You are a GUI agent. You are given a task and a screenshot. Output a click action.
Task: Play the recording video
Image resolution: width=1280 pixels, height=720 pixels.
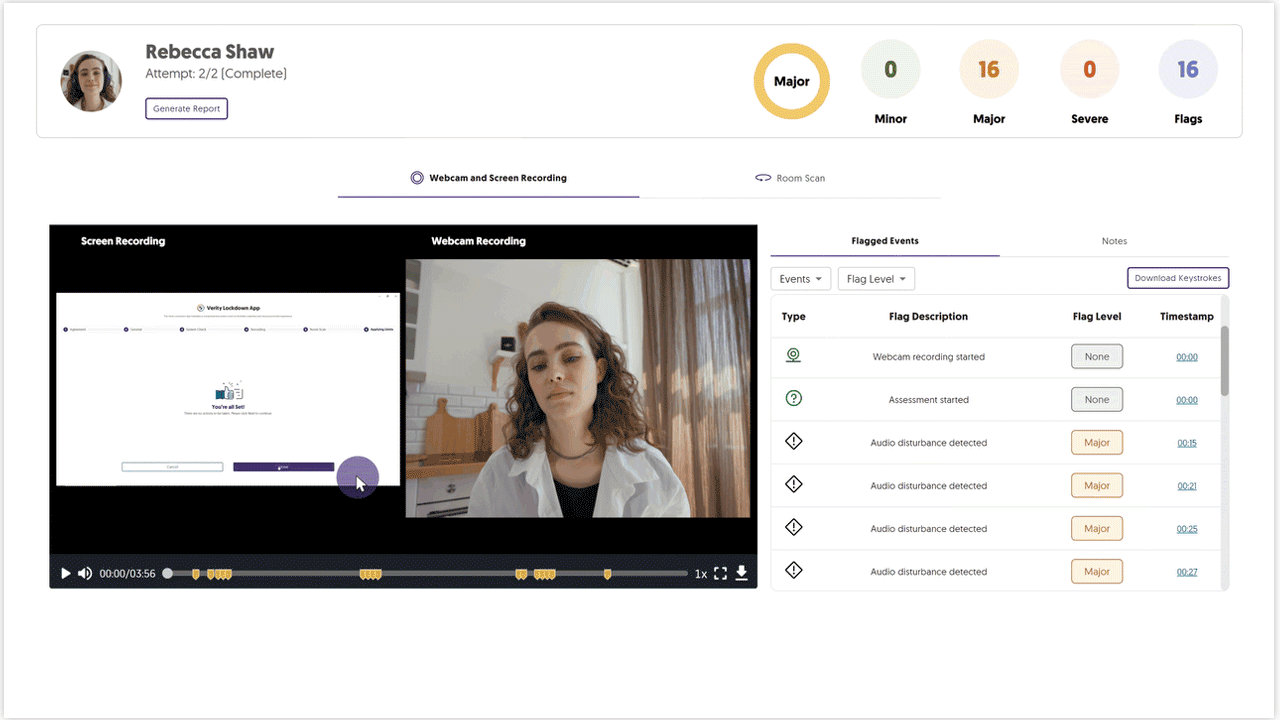click(x=66, y=573)
